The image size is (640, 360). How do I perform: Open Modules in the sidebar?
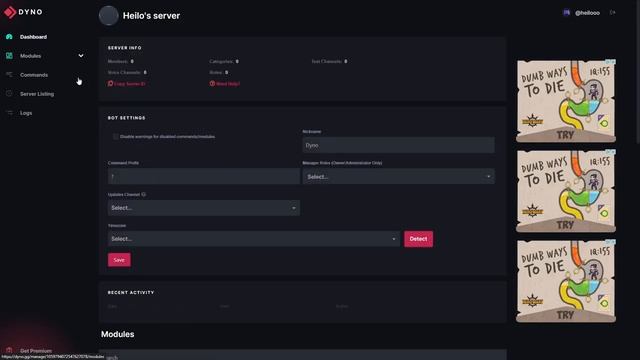tap(31, 56)
